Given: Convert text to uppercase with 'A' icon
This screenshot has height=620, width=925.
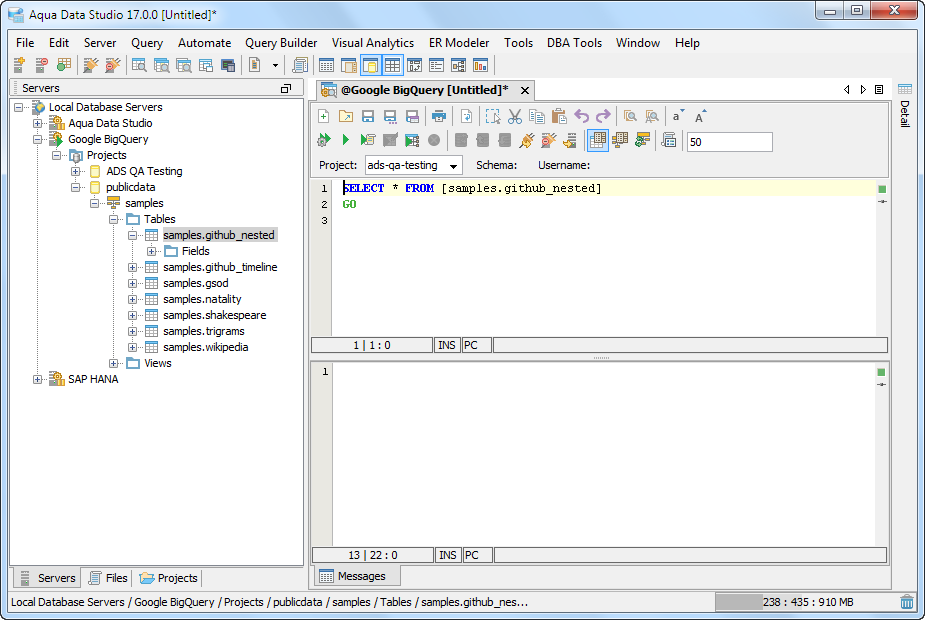Looking at the screenshot, I should (x=700, y=116).
